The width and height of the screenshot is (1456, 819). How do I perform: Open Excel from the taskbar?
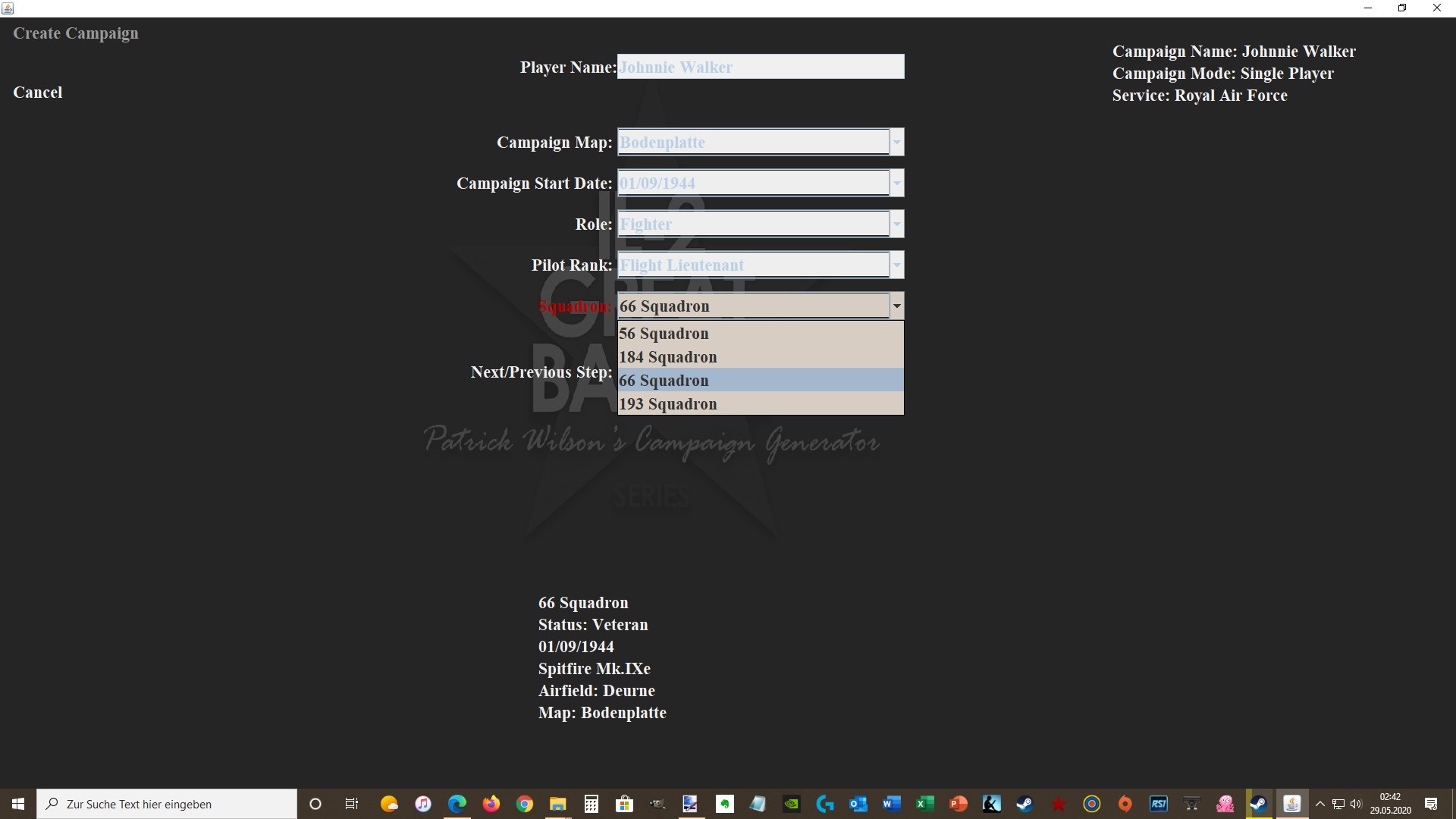925,804
